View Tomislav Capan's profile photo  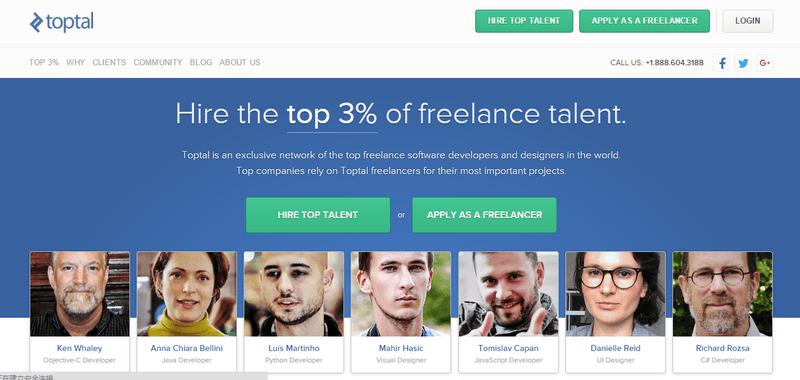(508, 294)
